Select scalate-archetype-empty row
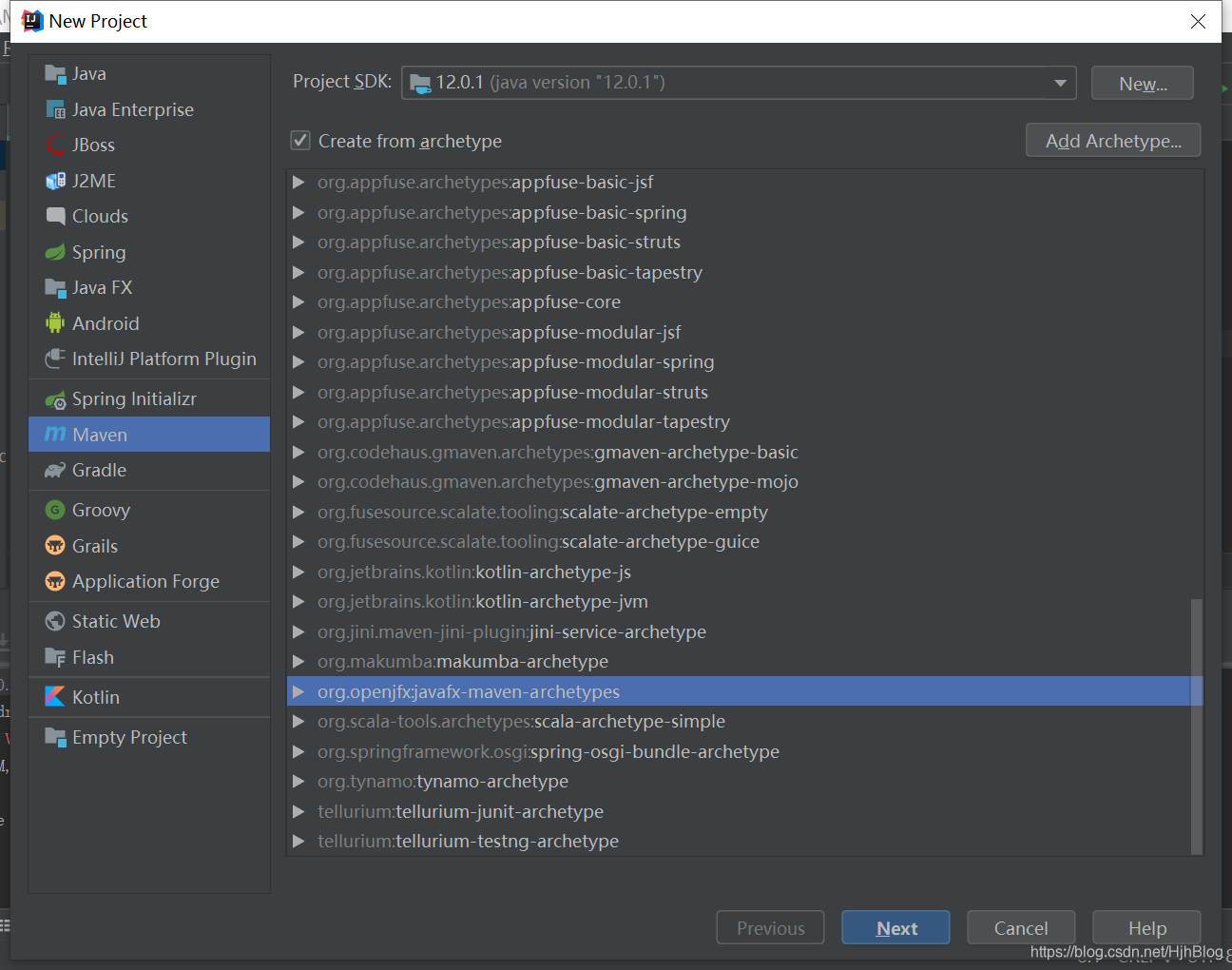Screen dimensions: 1232x970 click(x=744, y=512)
